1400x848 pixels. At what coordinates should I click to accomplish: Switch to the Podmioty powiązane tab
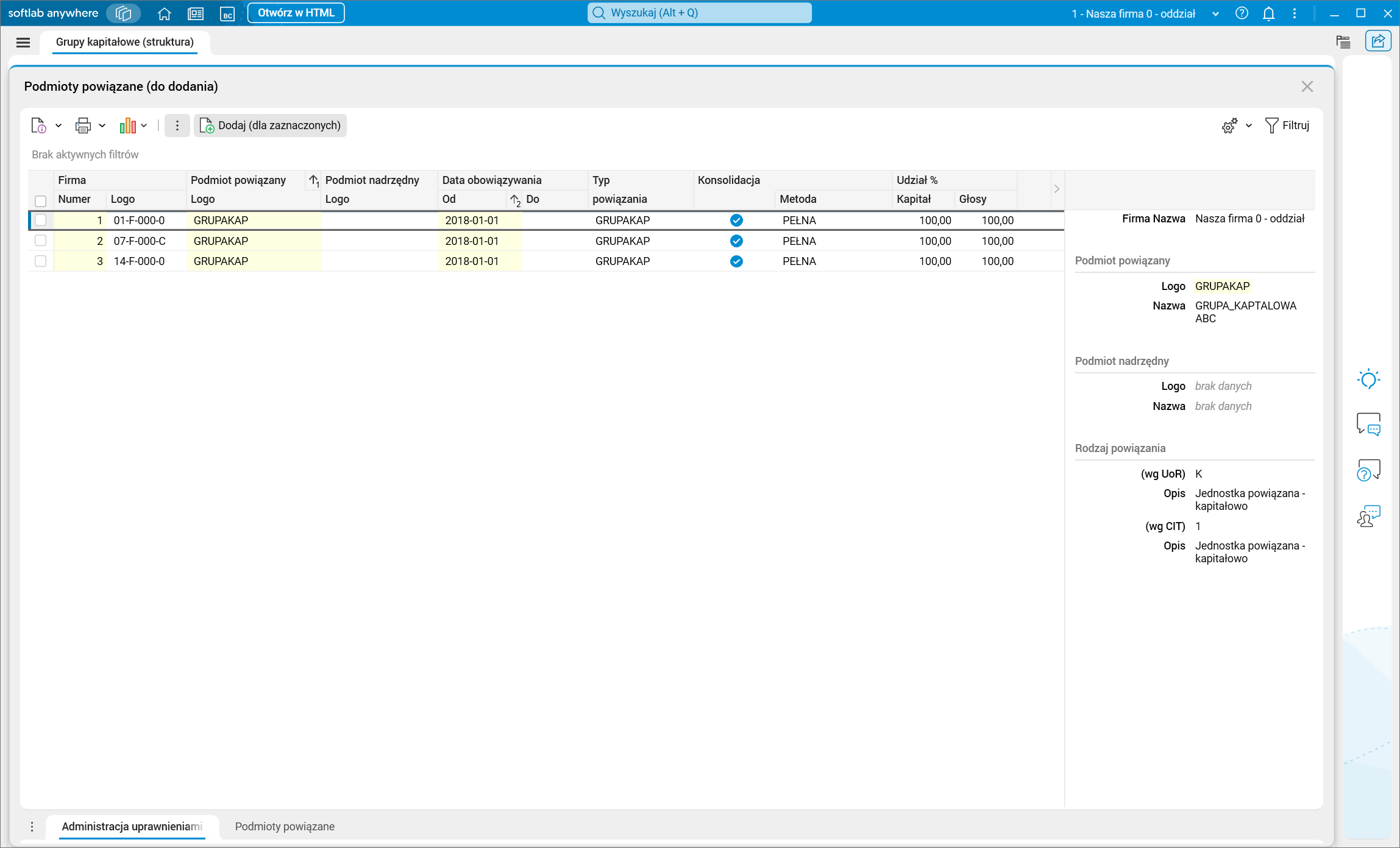coord(285,827)
